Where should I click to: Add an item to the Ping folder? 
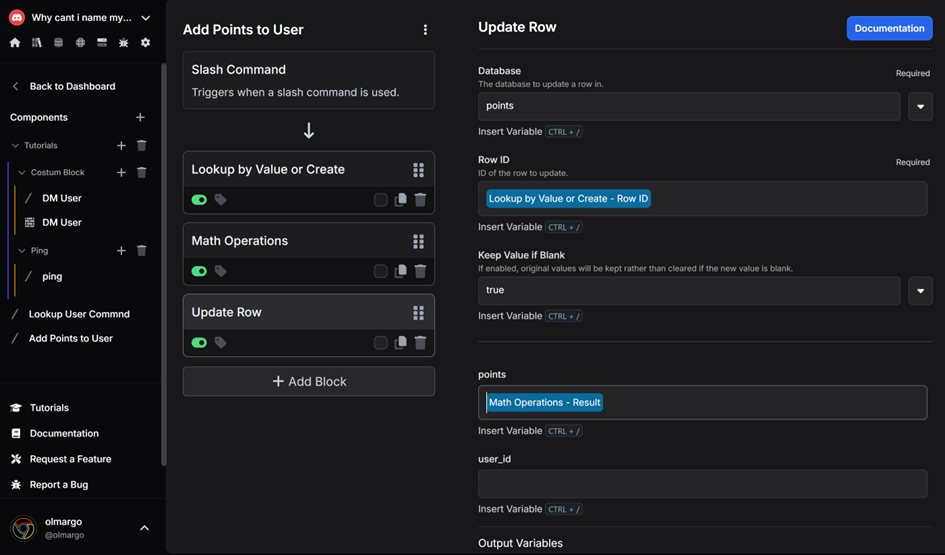point(121,251)
